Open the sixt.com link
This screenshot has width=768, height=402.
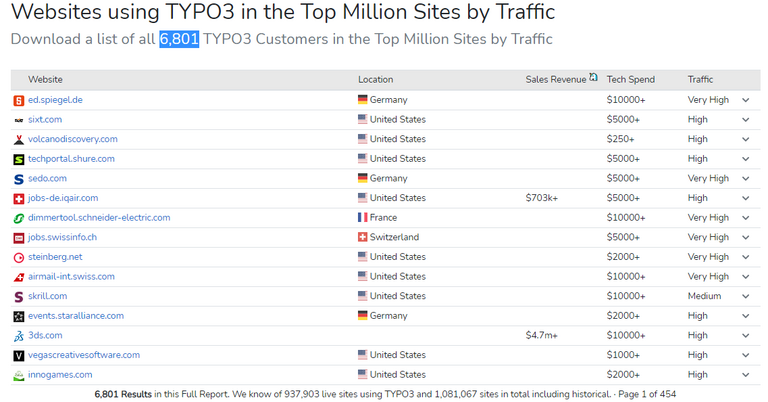point(45,119)
